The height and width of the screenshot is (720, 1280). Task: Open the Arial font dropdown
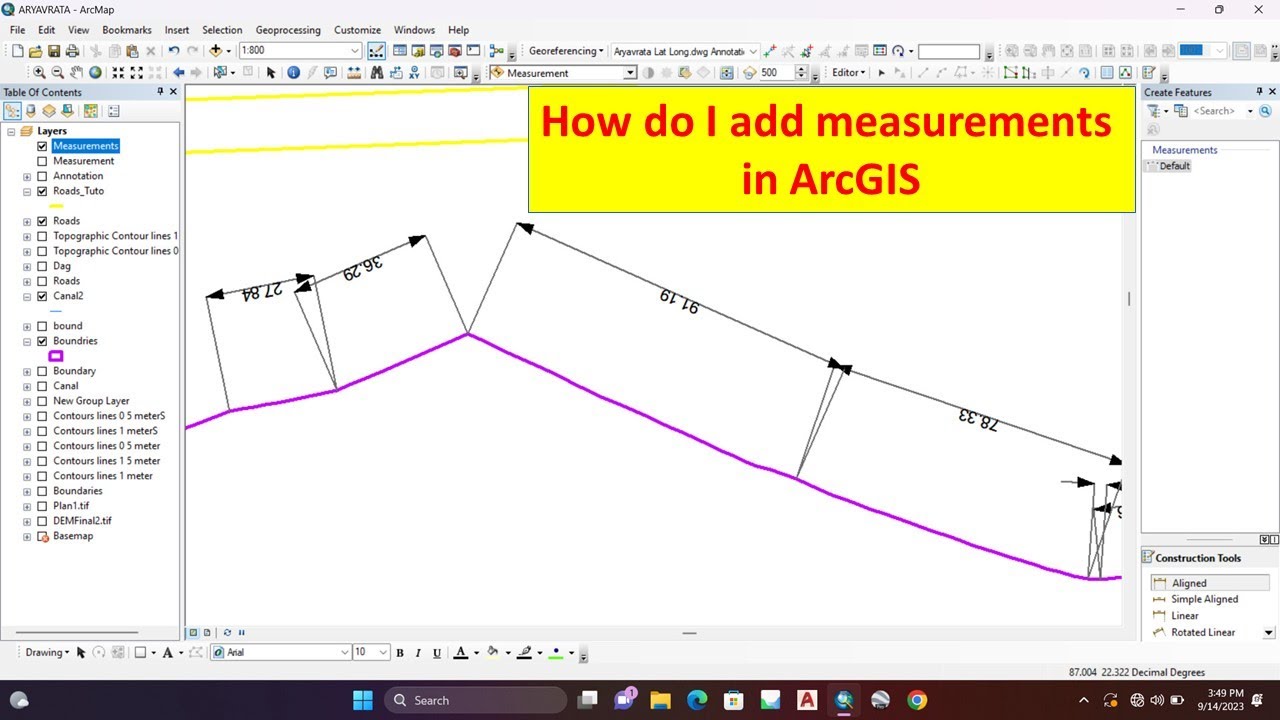pyautogui.click(x=345, y=652)
